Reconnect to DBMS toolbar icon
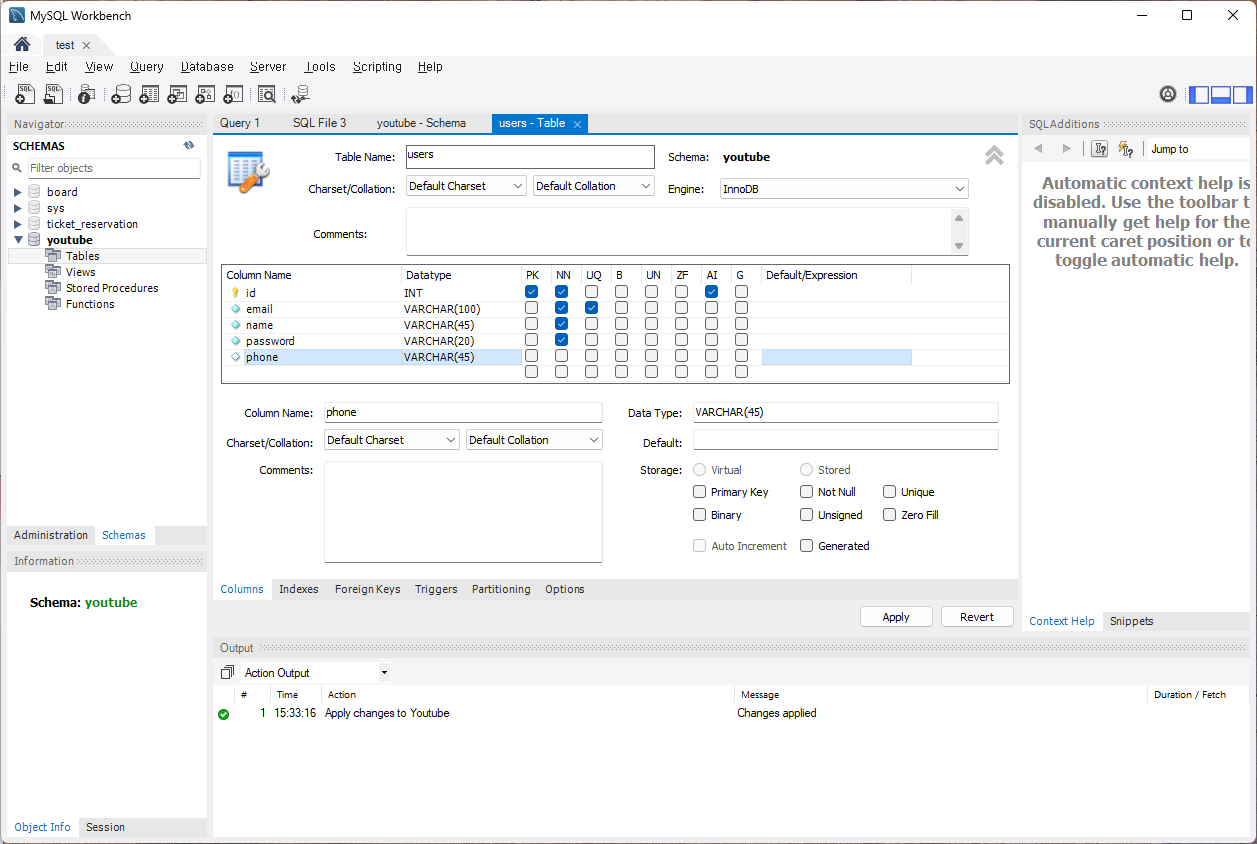 pyautogui.click(x=300, y=95)
